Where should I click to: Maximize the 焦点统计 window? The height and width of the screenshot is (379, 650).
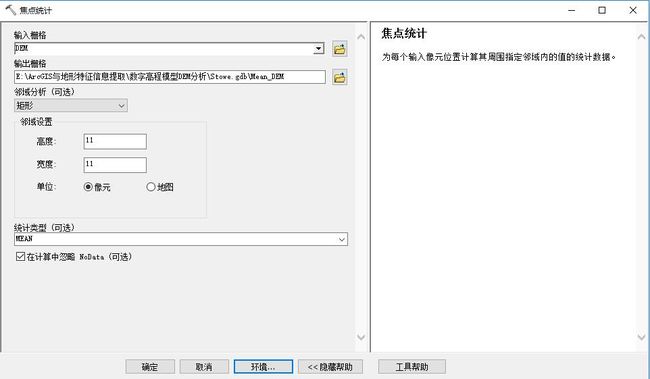pyautogui.click(x=602, y=10)
